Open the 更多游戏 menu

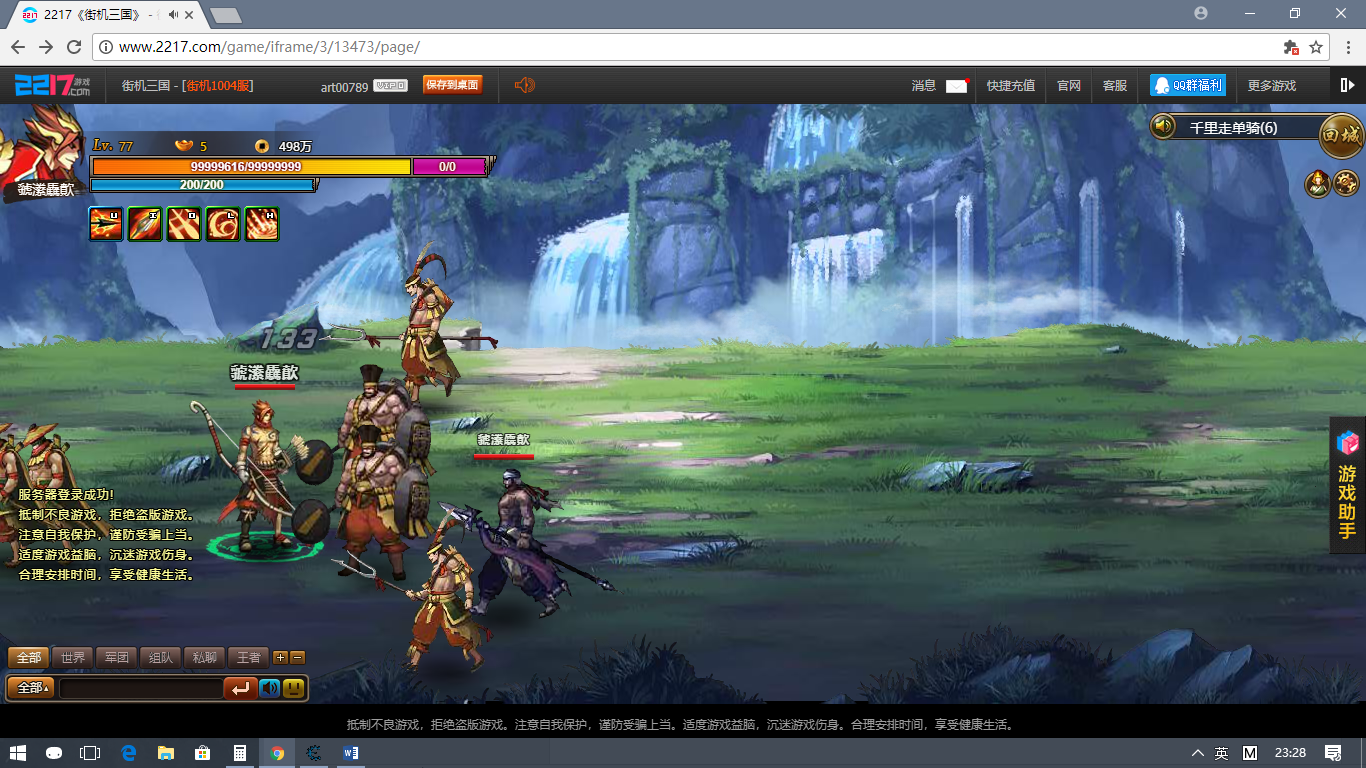[1272, 86]
